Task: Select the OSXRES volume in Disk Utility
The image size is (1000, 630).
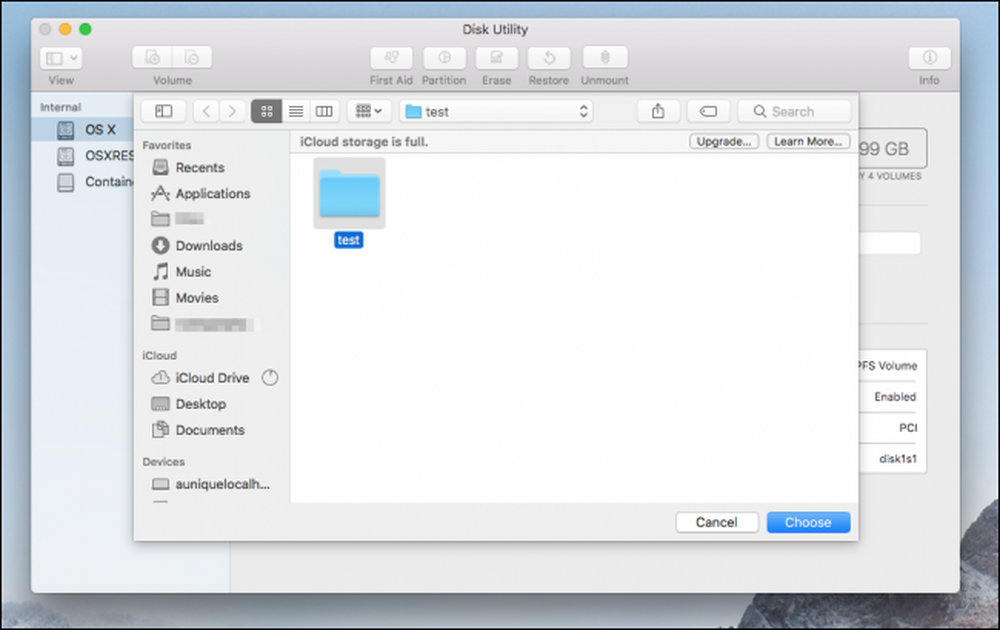Action: coord(95,156)
